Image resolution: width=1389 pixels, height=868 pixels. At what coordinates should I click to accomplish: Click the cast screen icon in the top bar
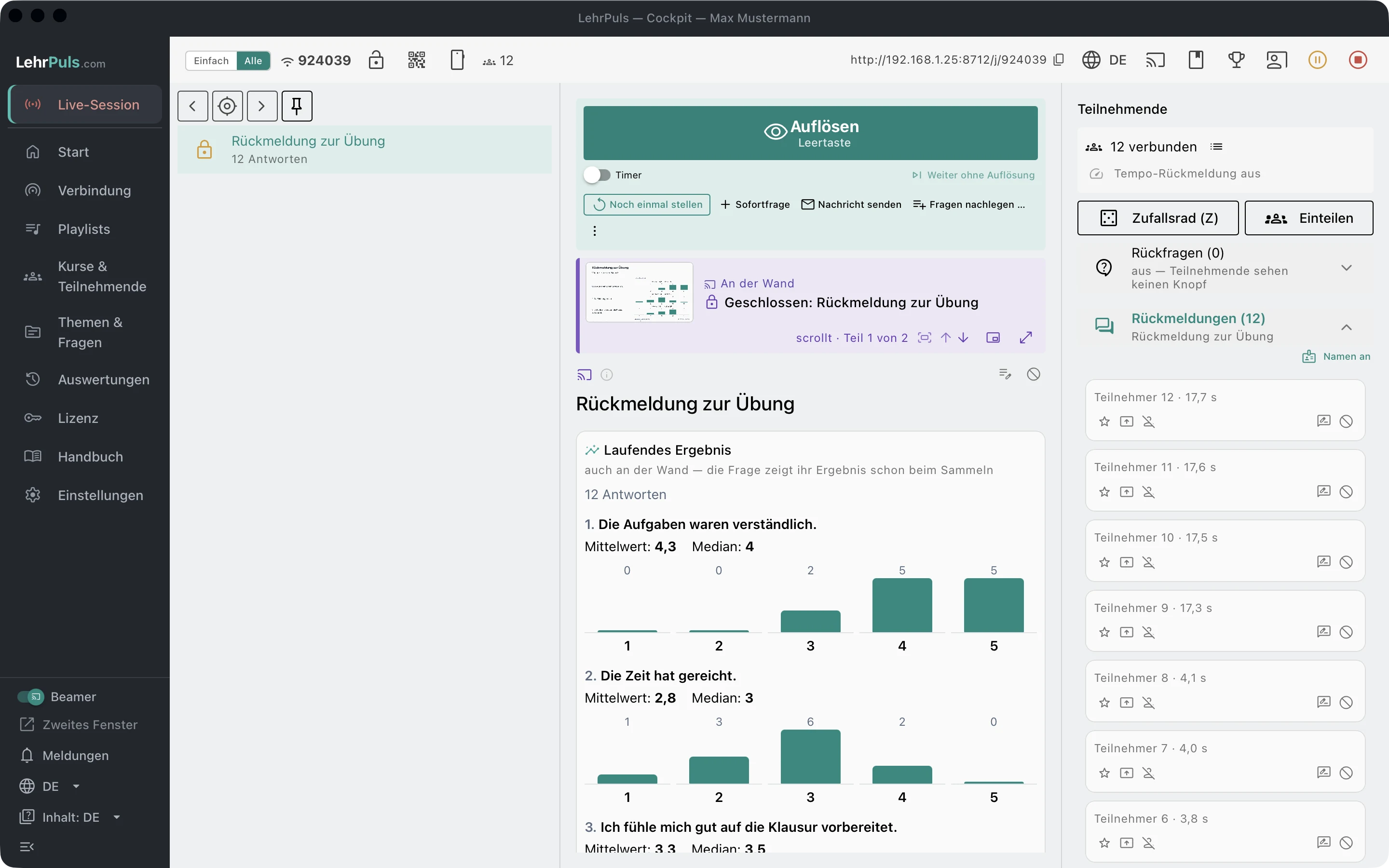(x=1156, y=60)
